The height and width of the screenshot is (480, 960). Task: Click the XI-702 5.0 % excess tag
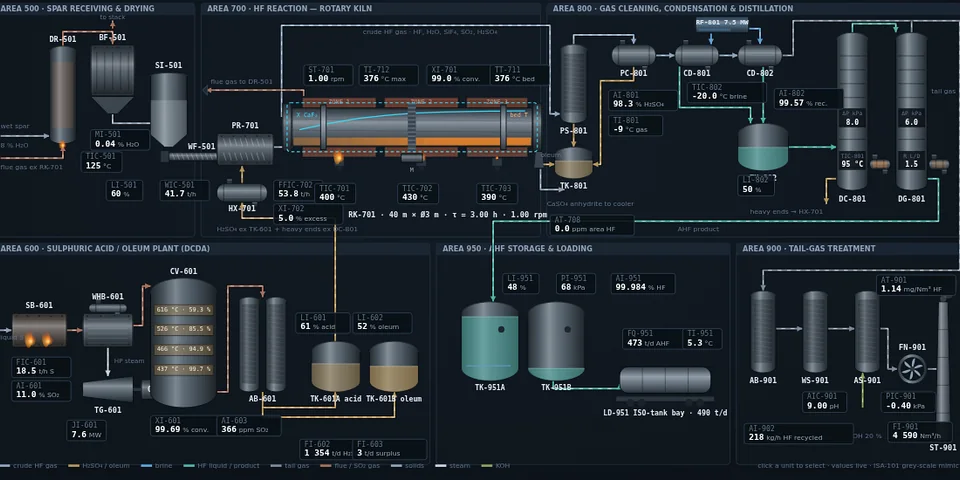(x=308, y=214)
